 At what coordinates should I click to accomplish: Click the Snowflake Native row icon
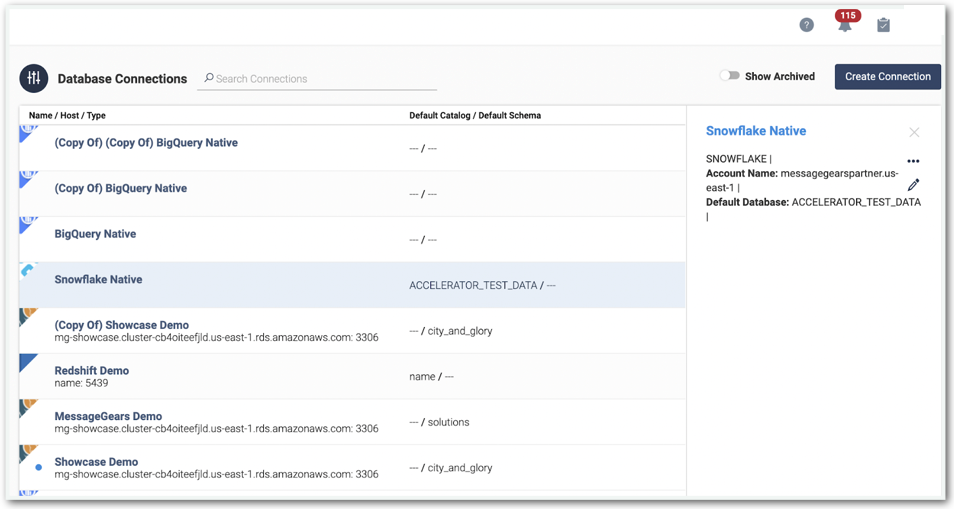28,271
